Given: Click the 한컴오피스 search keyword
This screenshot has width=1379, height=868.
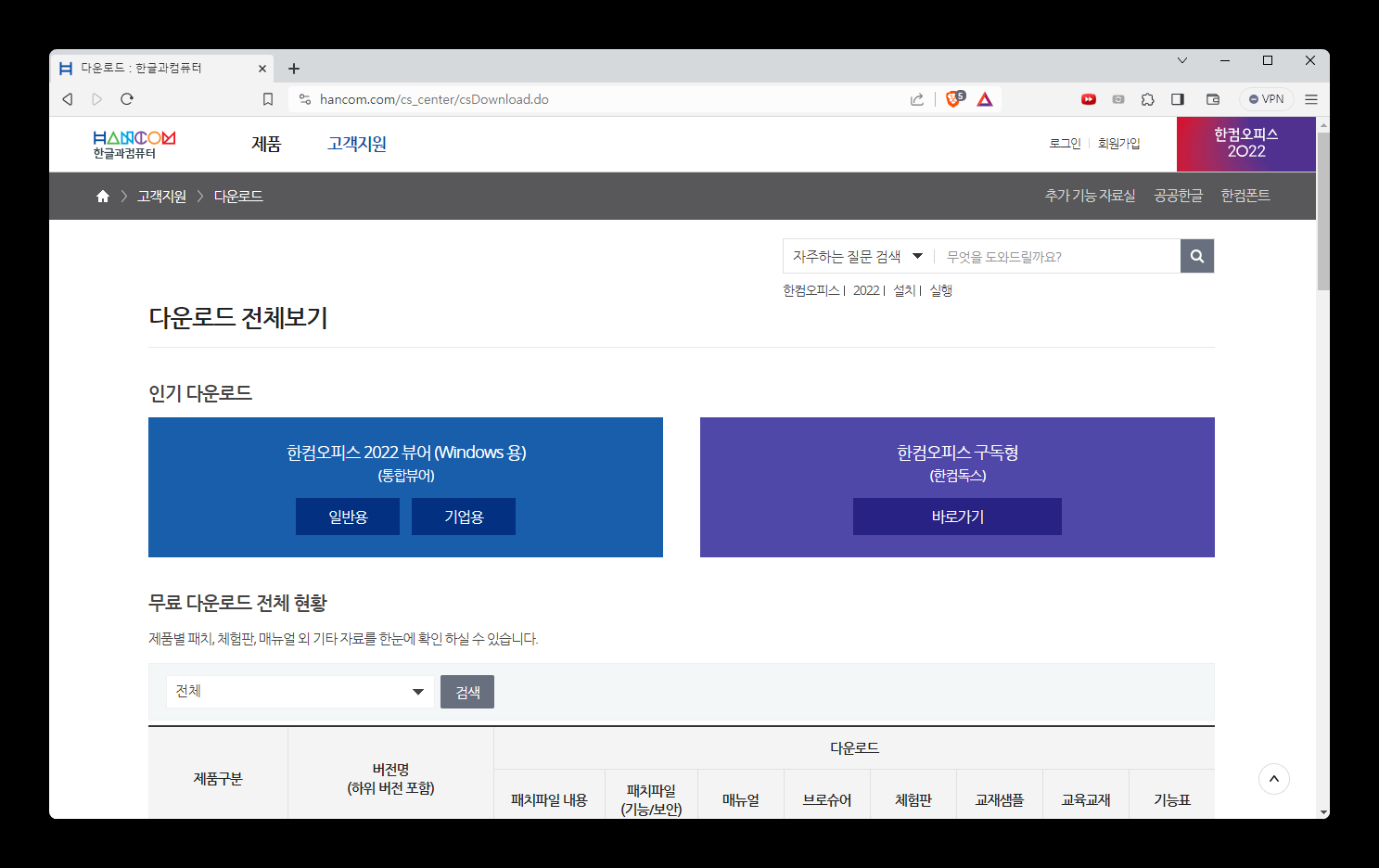Looking at the screenshot, I should pyautogui.click(x=811, y=290).
